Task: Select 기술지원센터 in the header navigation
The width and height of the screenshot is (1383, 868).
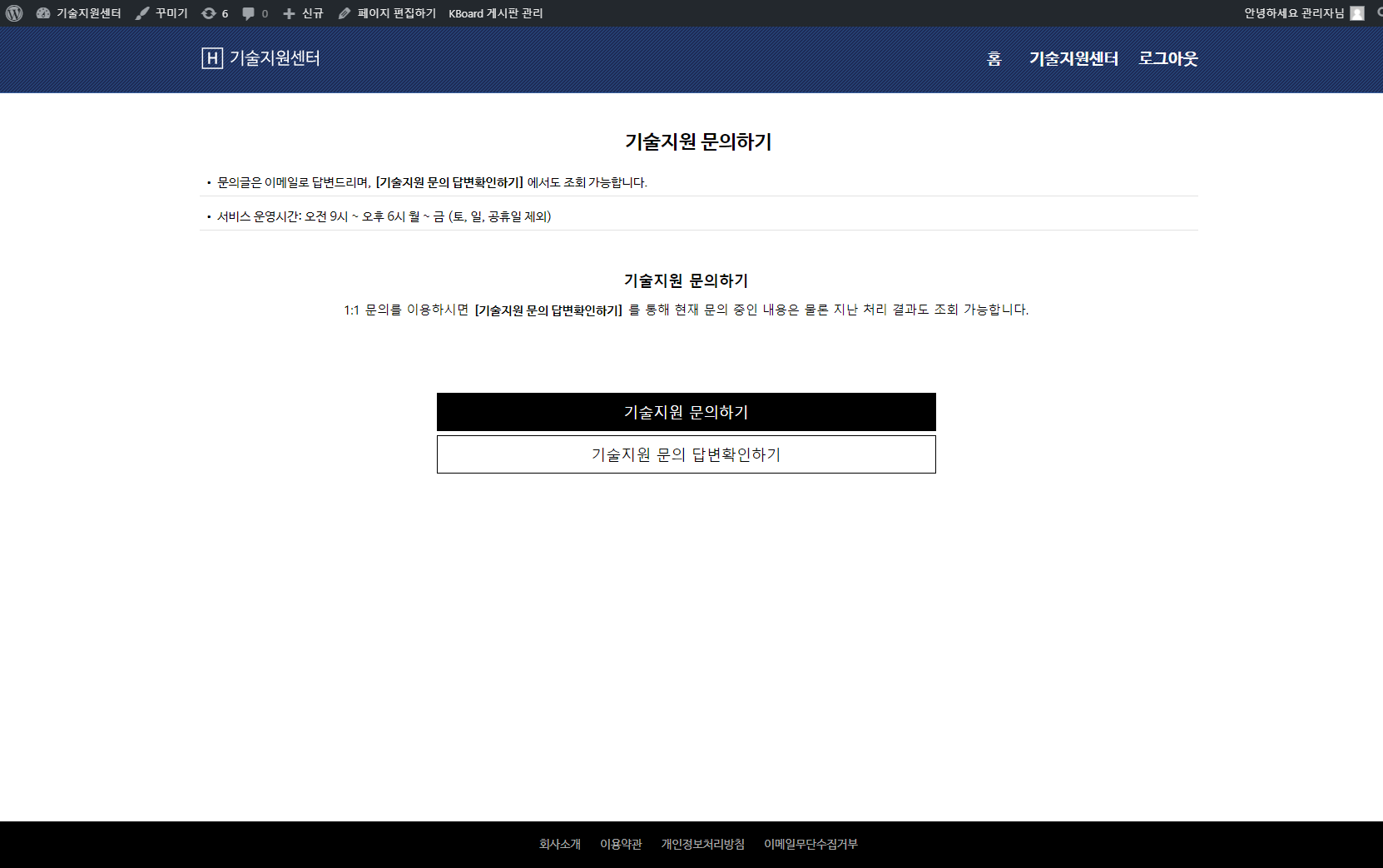Action: (1073, 59)
